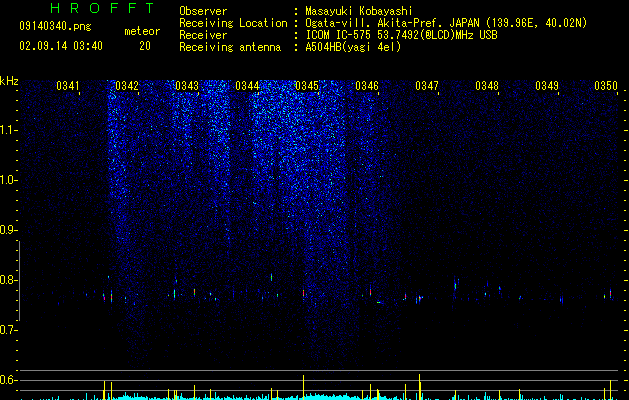Click the kHz axis unit label
Image resolution: width=629 pixels, height=400 pixels.
pos(9,81)
